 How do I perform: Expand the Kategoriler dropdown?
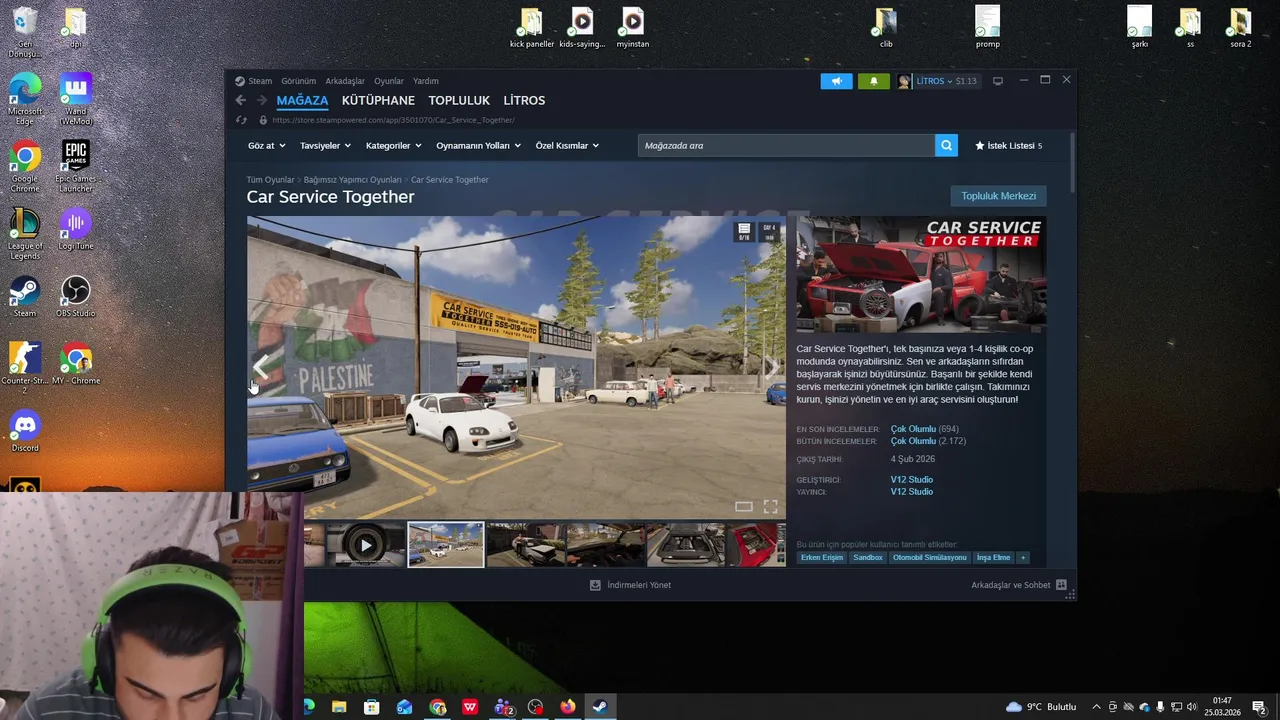pyautogui.click(x=394, y=146)
